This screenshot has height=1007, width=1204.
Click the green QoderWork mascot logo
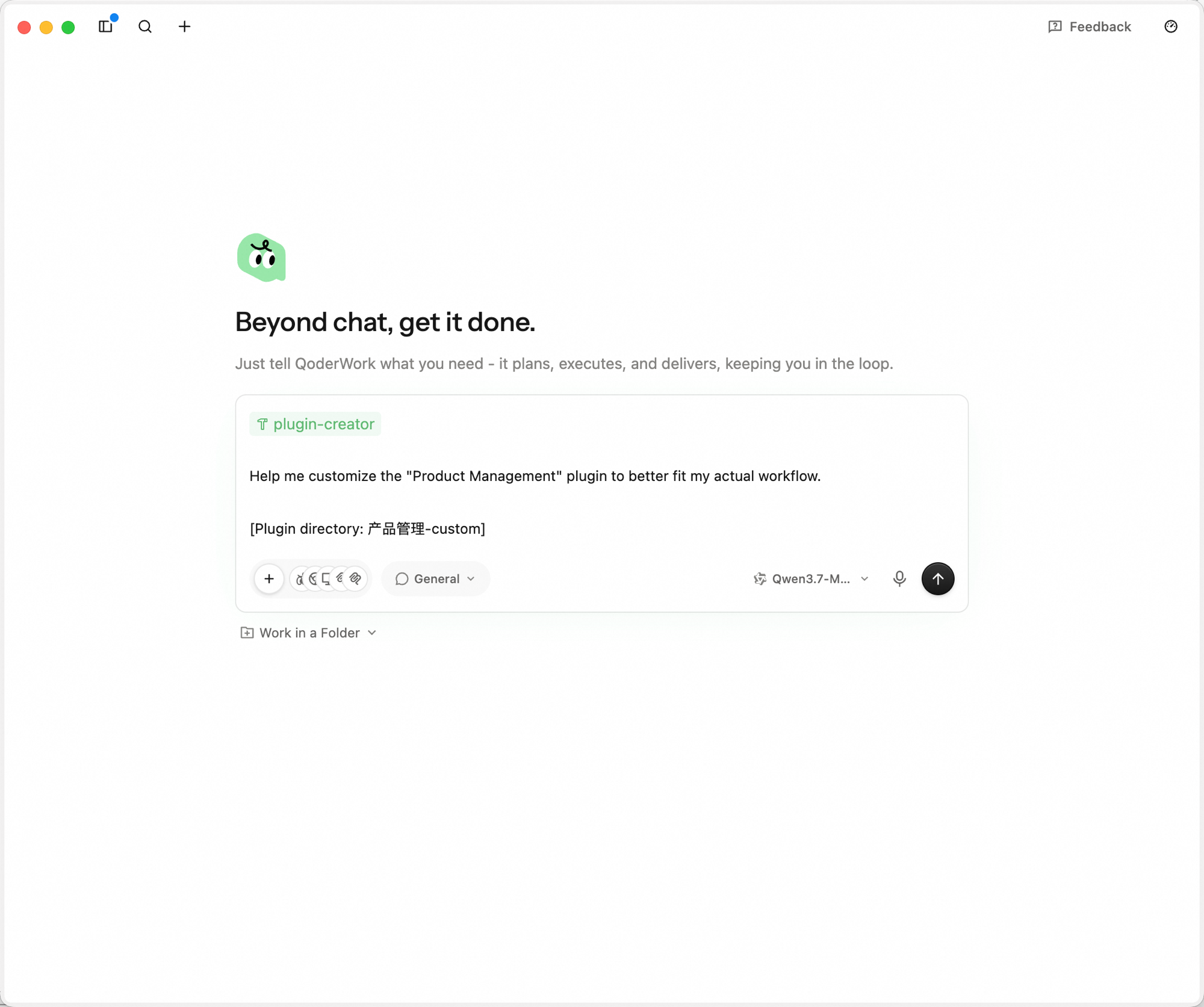261,258
